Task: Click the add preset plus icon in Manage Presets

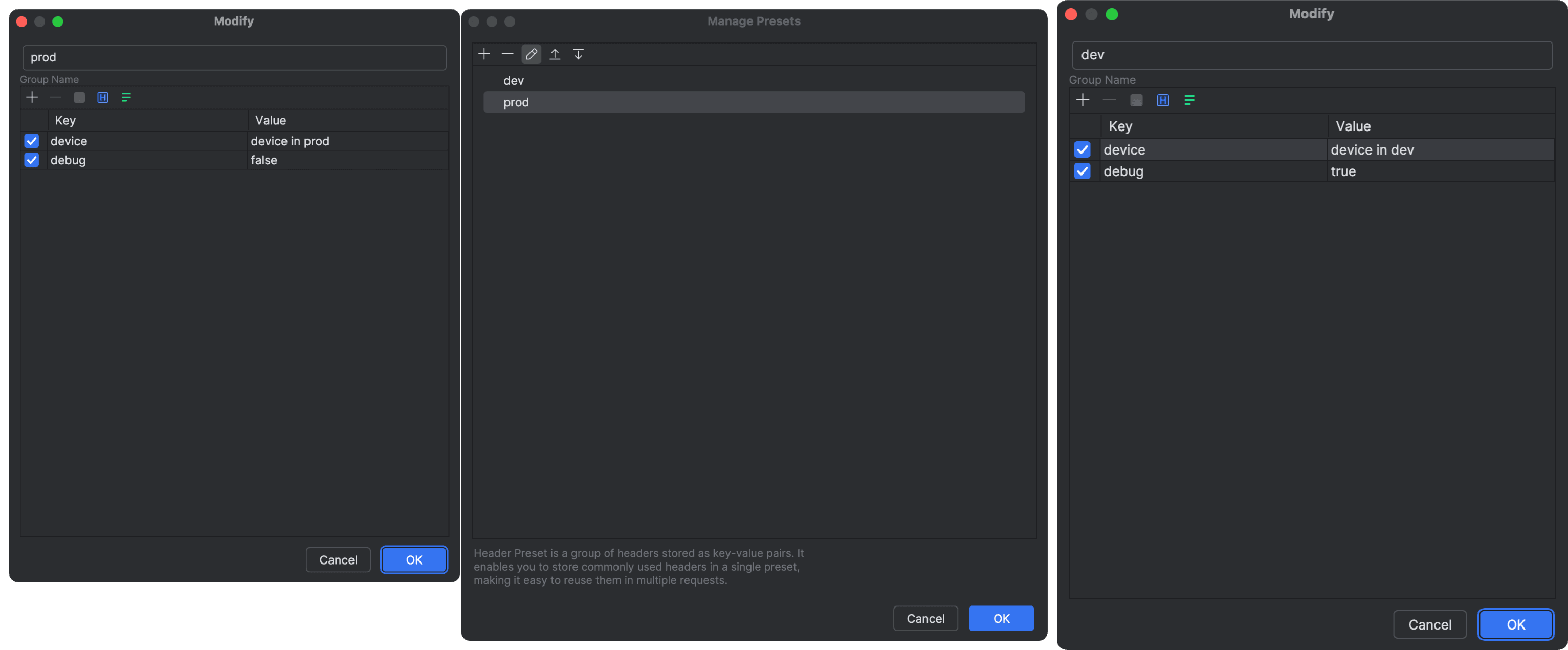Action: coord(484,54)
